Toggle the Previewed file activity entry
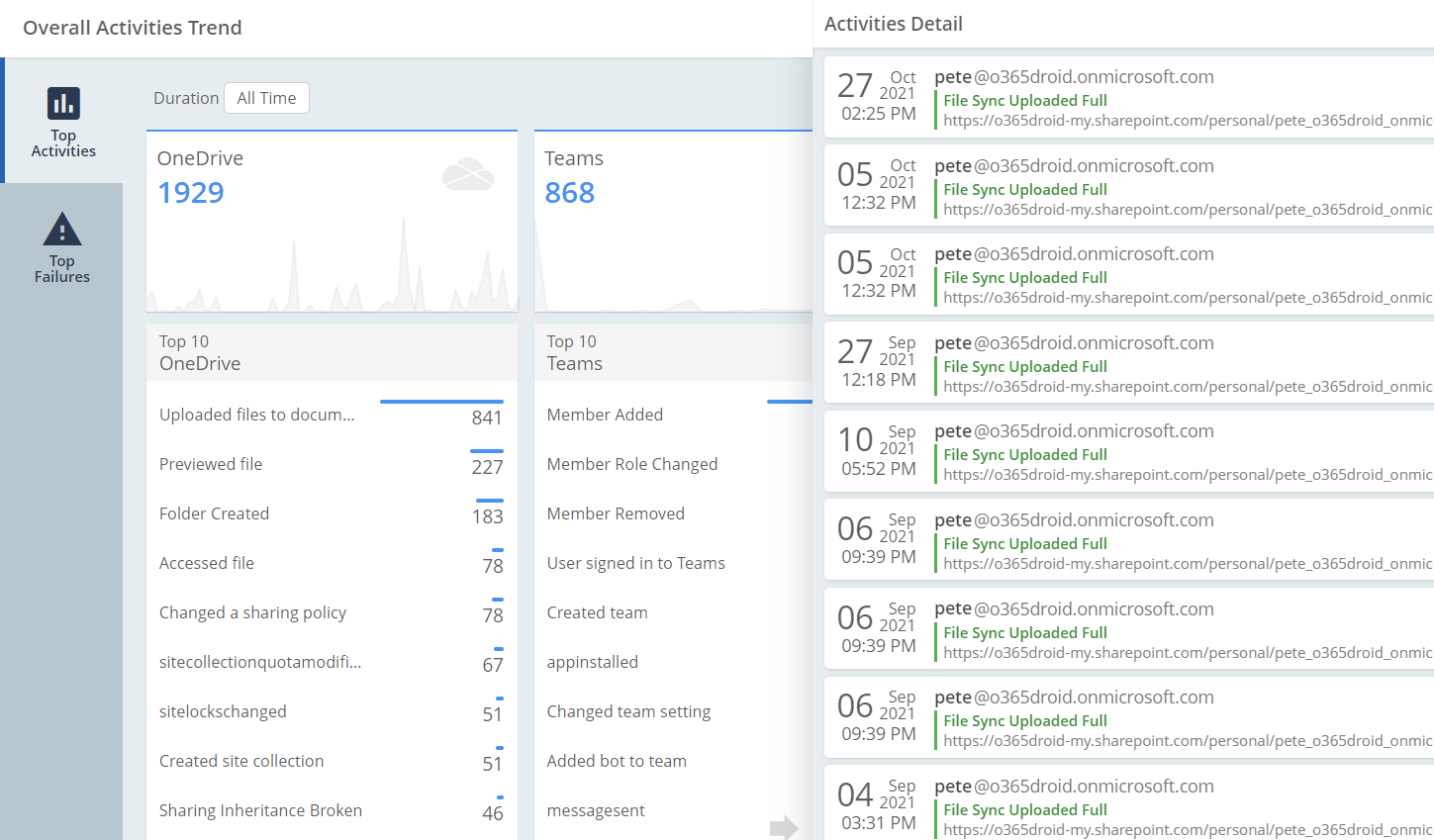The height and width of the screenshot is (840, 1434). pyautogui.click(x=211, y=463)
